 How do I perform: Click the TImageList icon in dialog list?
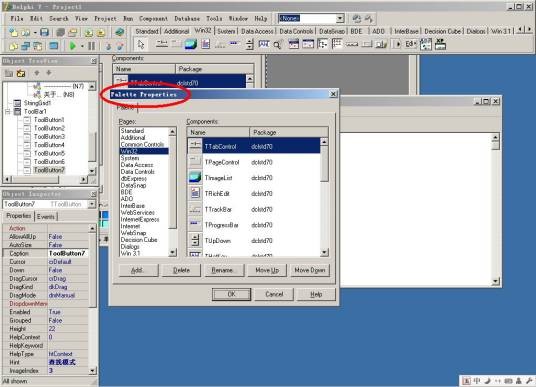point(195,178)
